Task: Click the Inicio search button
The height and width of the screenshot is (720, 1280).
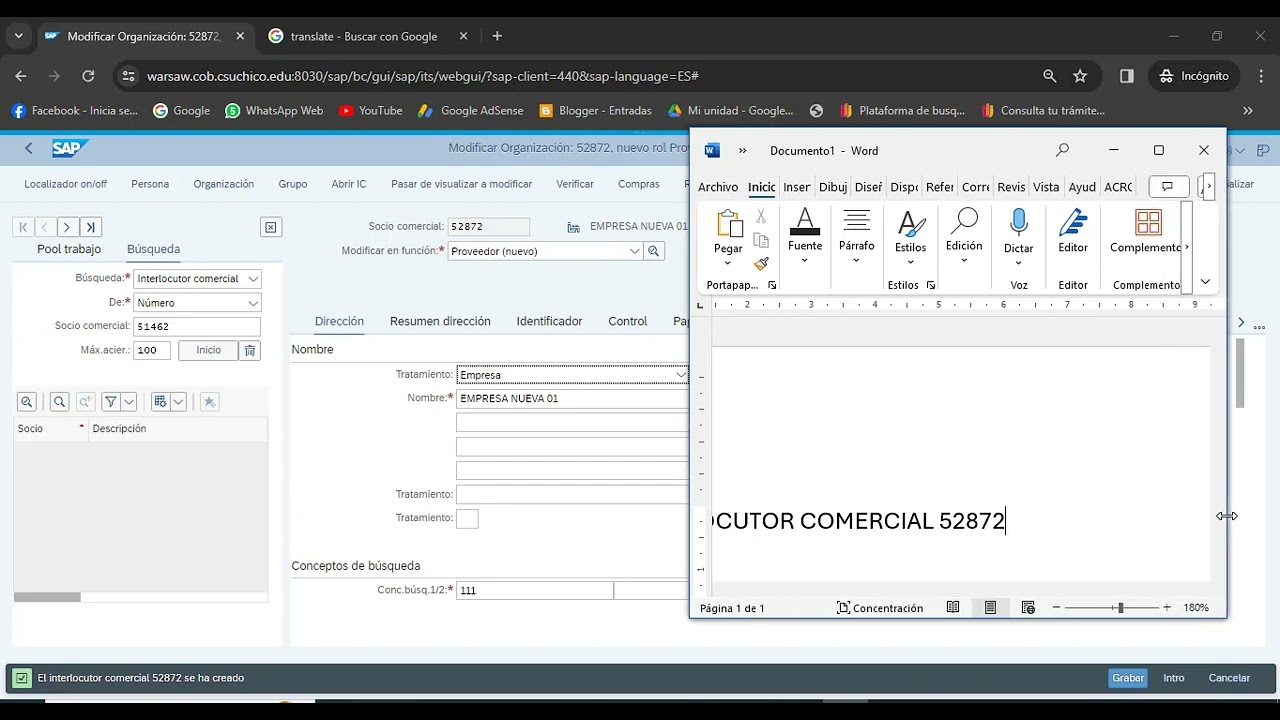Action: (208, 350)
